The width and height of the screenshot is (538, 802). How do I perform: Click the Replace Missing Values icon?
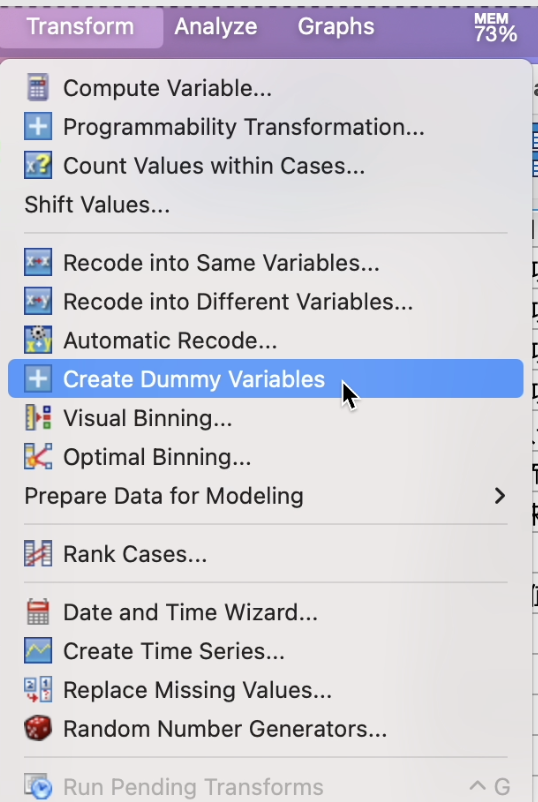37,689
